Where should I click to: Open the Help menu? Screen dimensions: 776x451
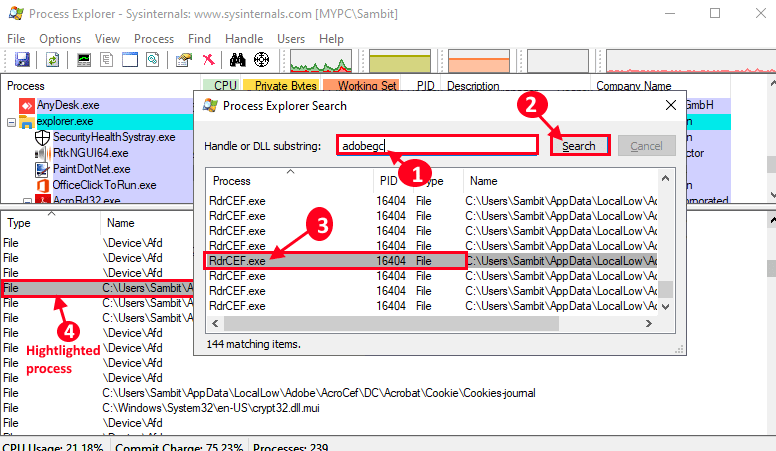tap(331, 39)
